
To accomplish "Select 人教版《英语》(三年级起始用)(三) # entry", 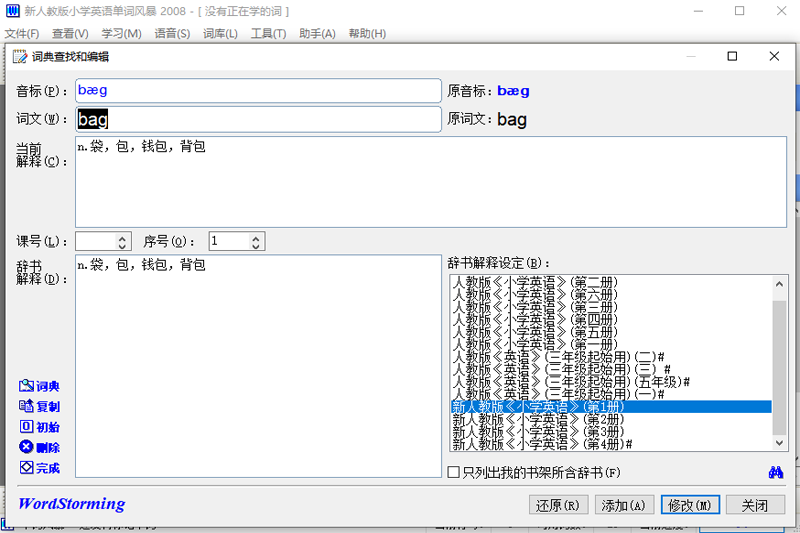I will pos(611,369).
